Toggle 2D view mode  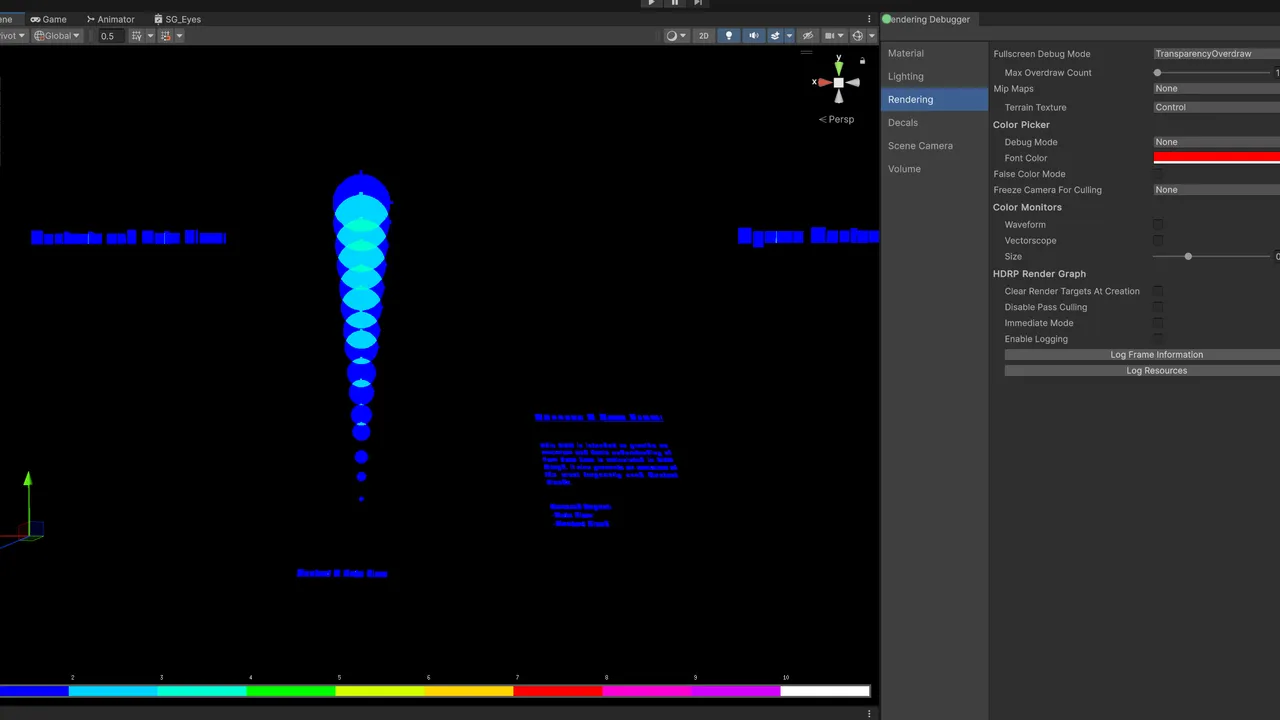pyautogui.click(x=704, y=36)
